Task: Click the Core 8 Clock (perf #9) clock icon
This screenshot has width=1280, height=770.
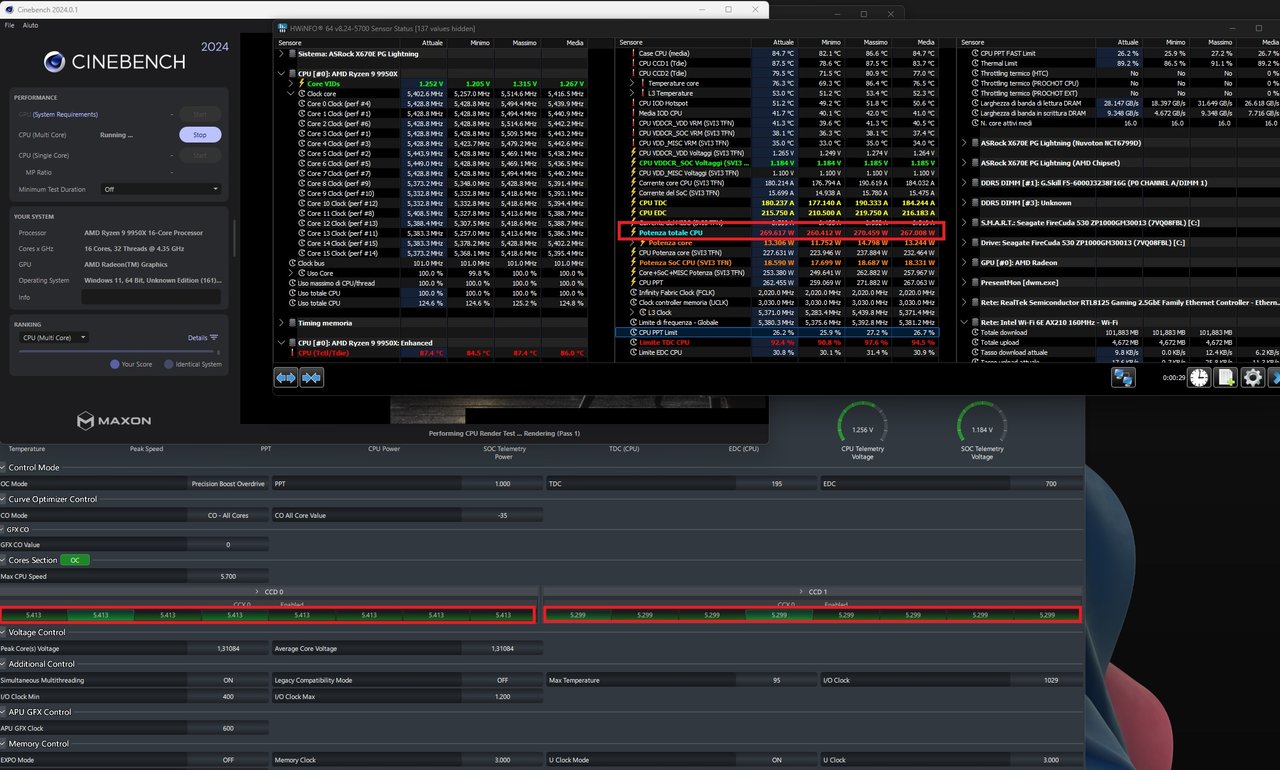Action: pyautogui.click(x=302, y=183)
